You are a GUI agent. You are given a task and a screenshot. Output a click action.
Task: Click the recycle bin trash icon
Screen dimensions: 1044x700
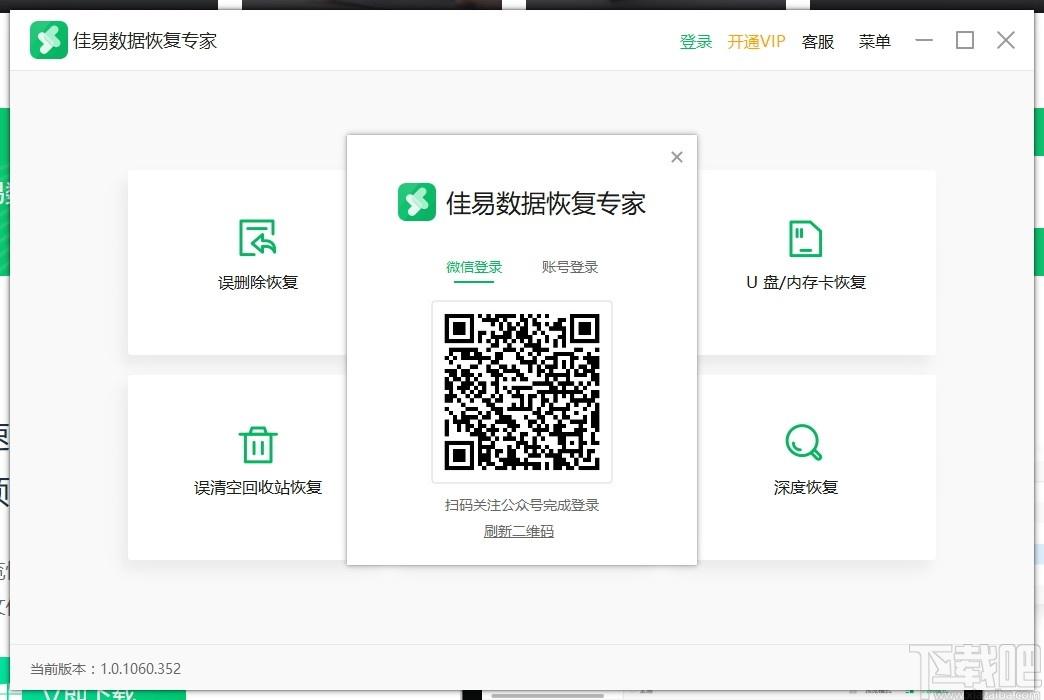258,444
